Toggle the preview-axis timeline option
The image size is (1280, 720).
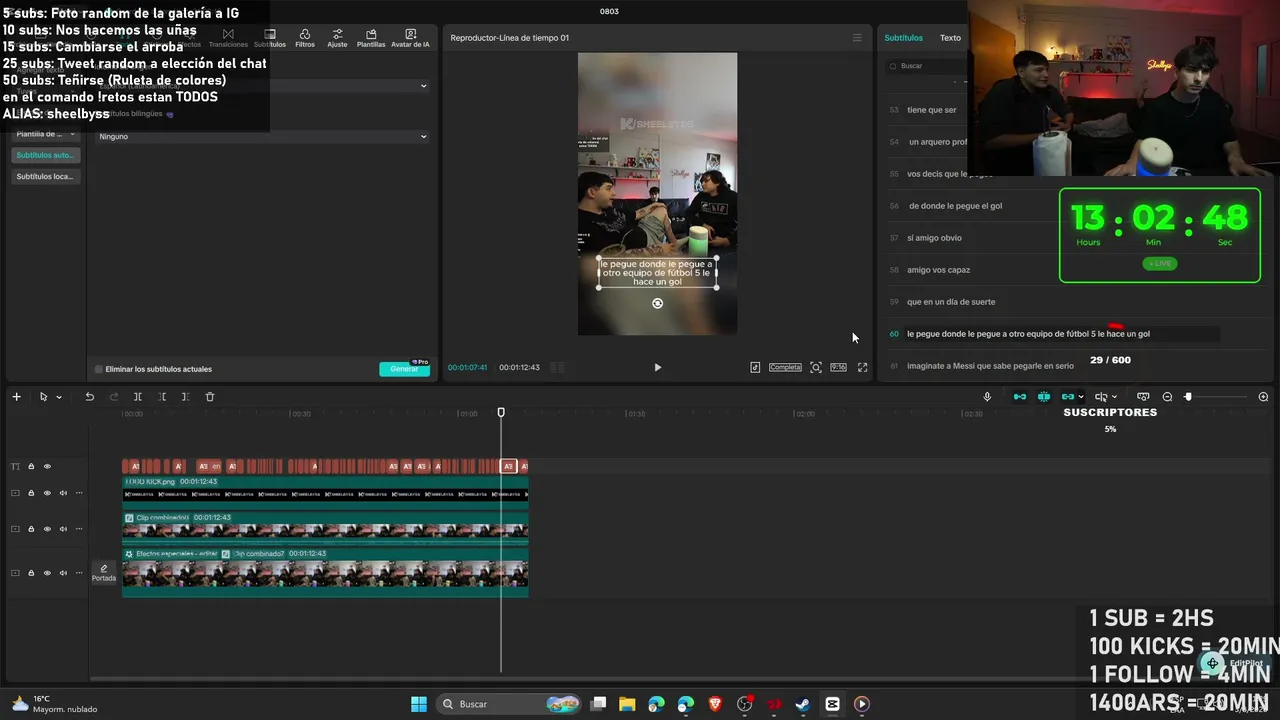tap(1143, 397)
